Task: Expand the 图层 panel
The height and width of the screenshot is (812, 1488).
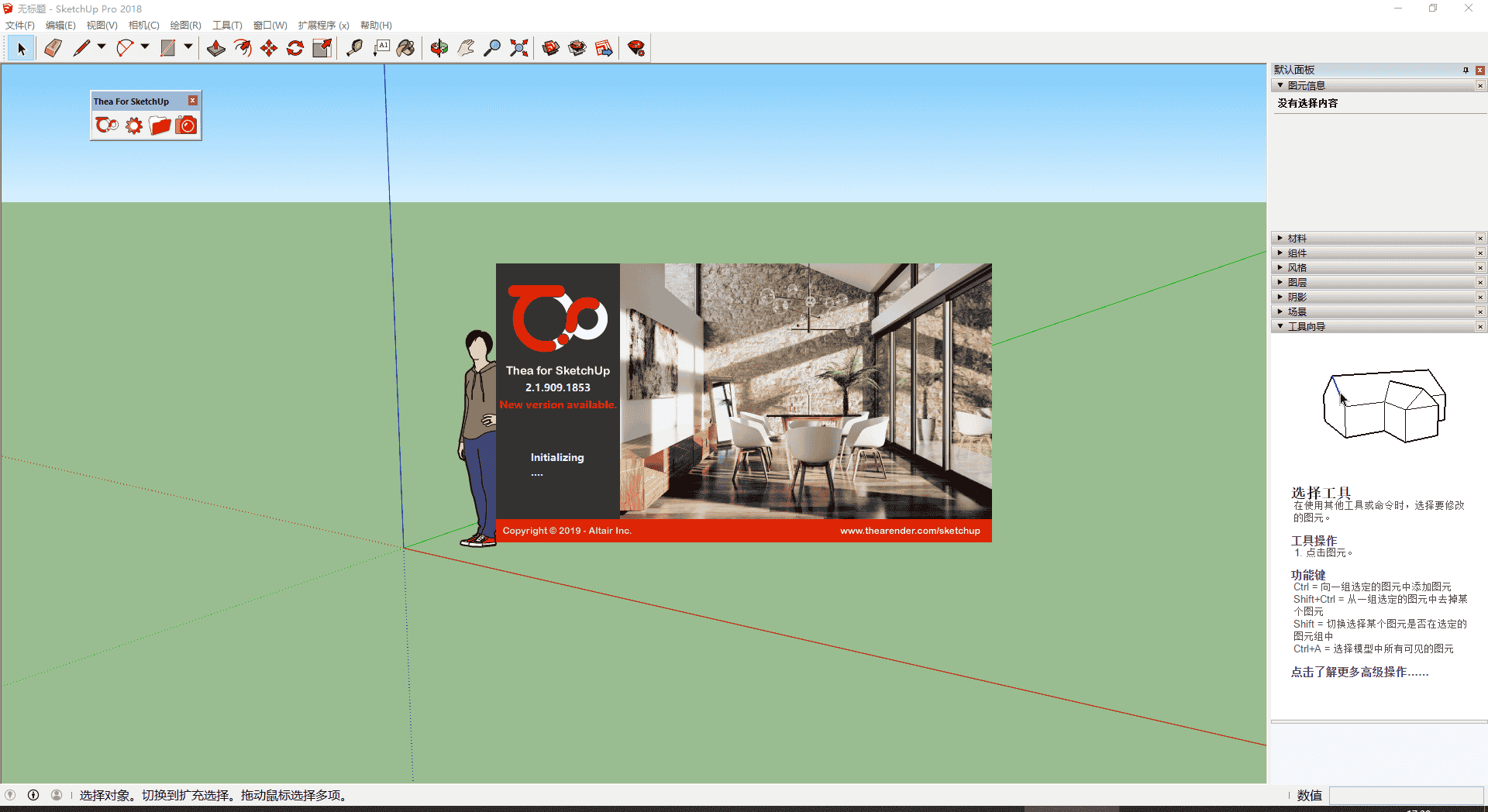Action: (1280, 283)
